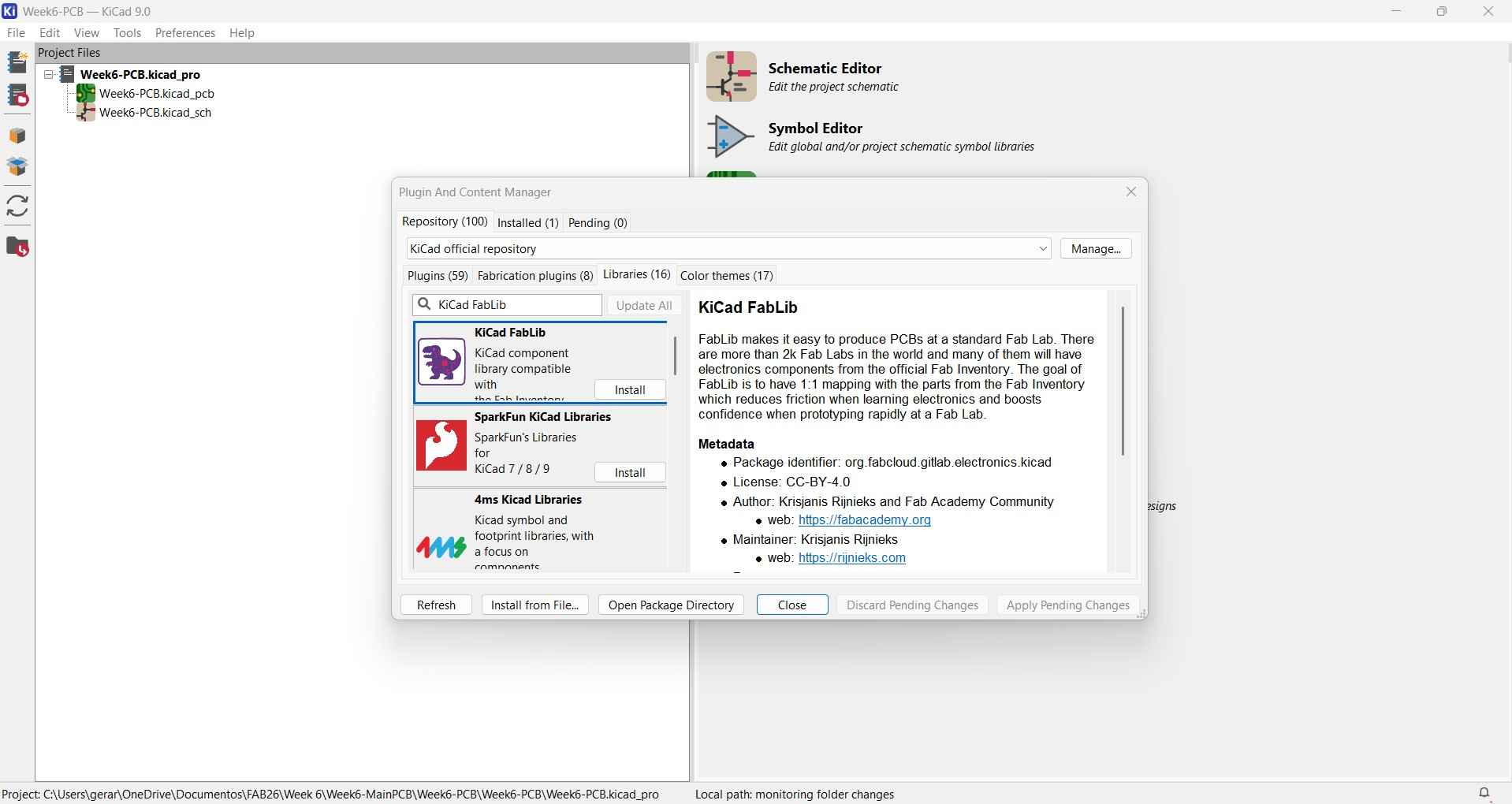
Task: Switch to the Installed (1) tab
Action: (528, 223)
